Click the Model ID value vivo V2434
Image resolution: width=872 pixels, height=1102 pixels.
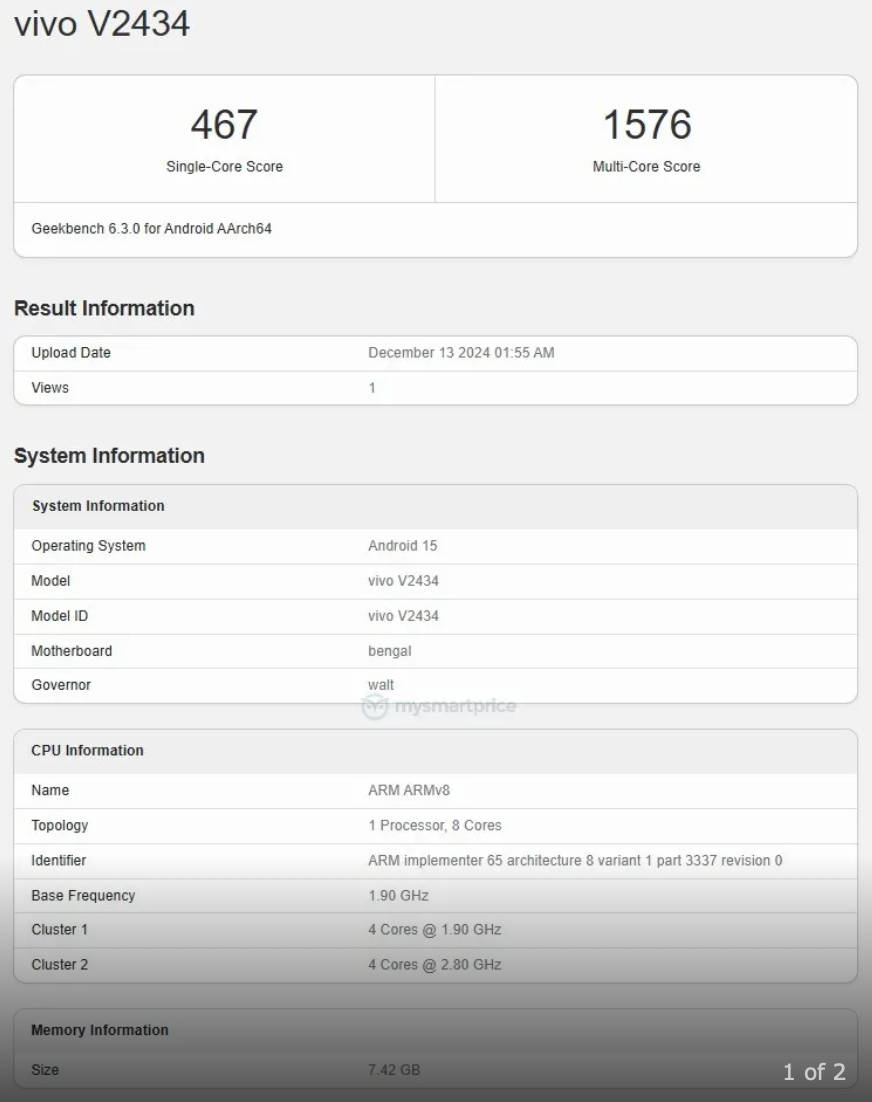403,616
